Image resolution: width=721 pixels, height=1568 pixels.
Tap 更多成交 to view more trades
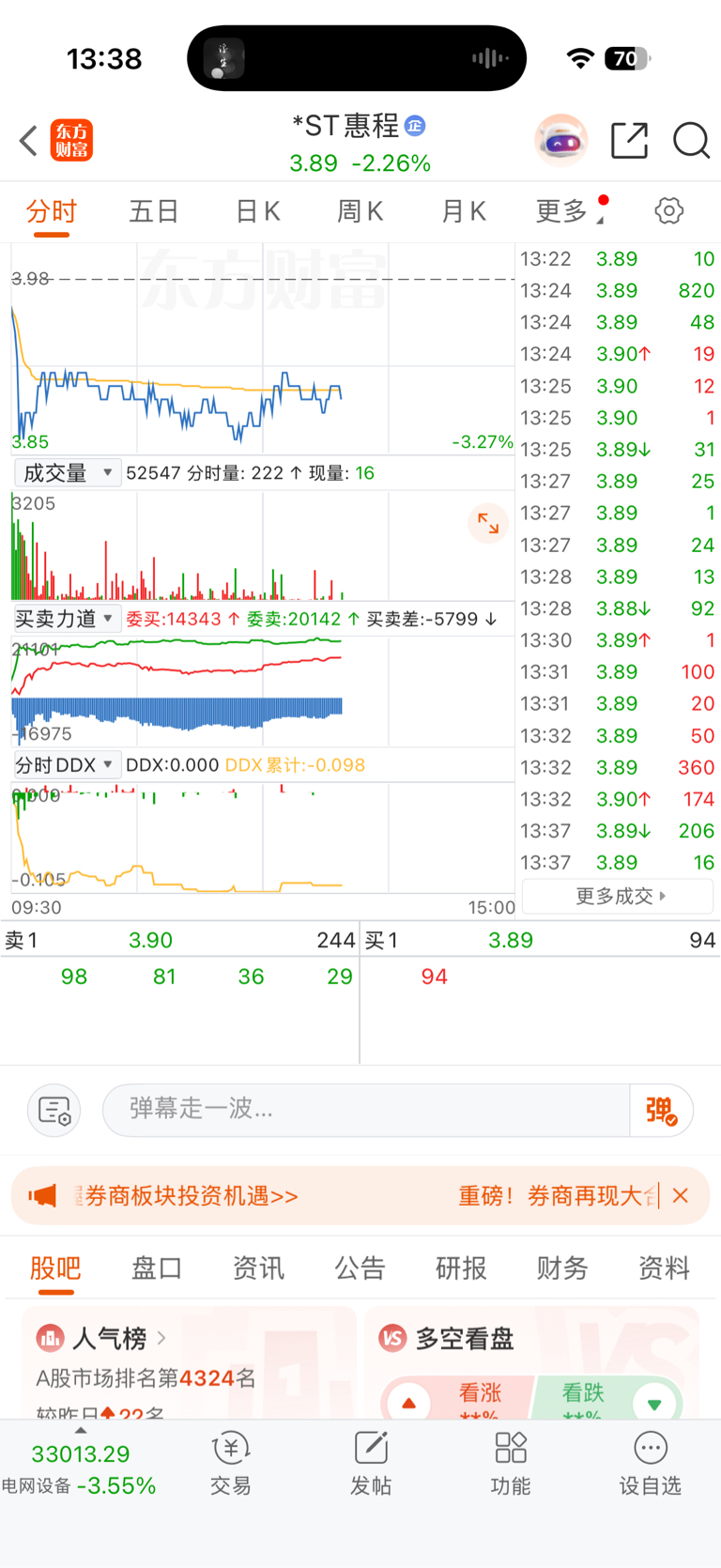pyautogui.click(x=618, y=896)
